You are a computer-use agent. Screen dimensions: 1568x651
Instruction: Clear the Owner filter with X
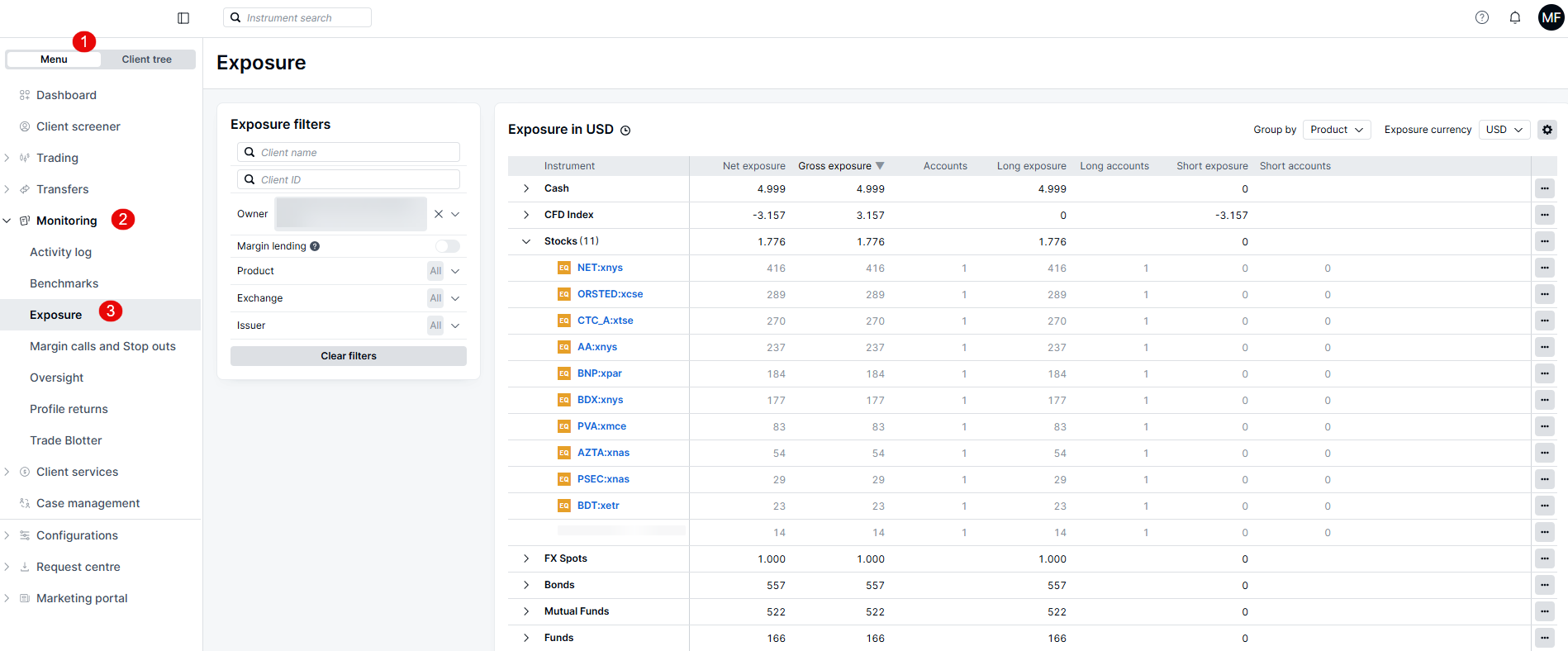(x=439, y=214)
